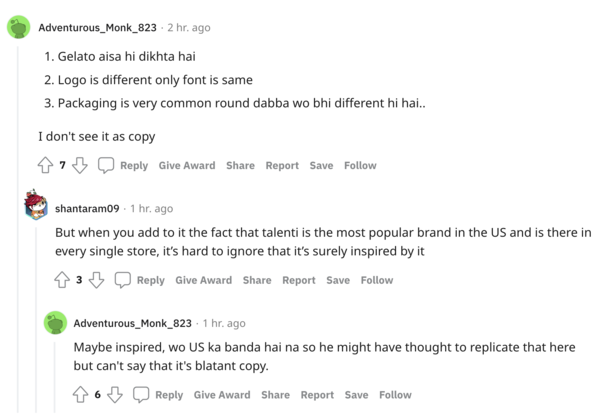This screenshot has width=616, height=416.
Task: Upvote the last comment with 6 points
Action: (80, 395)
